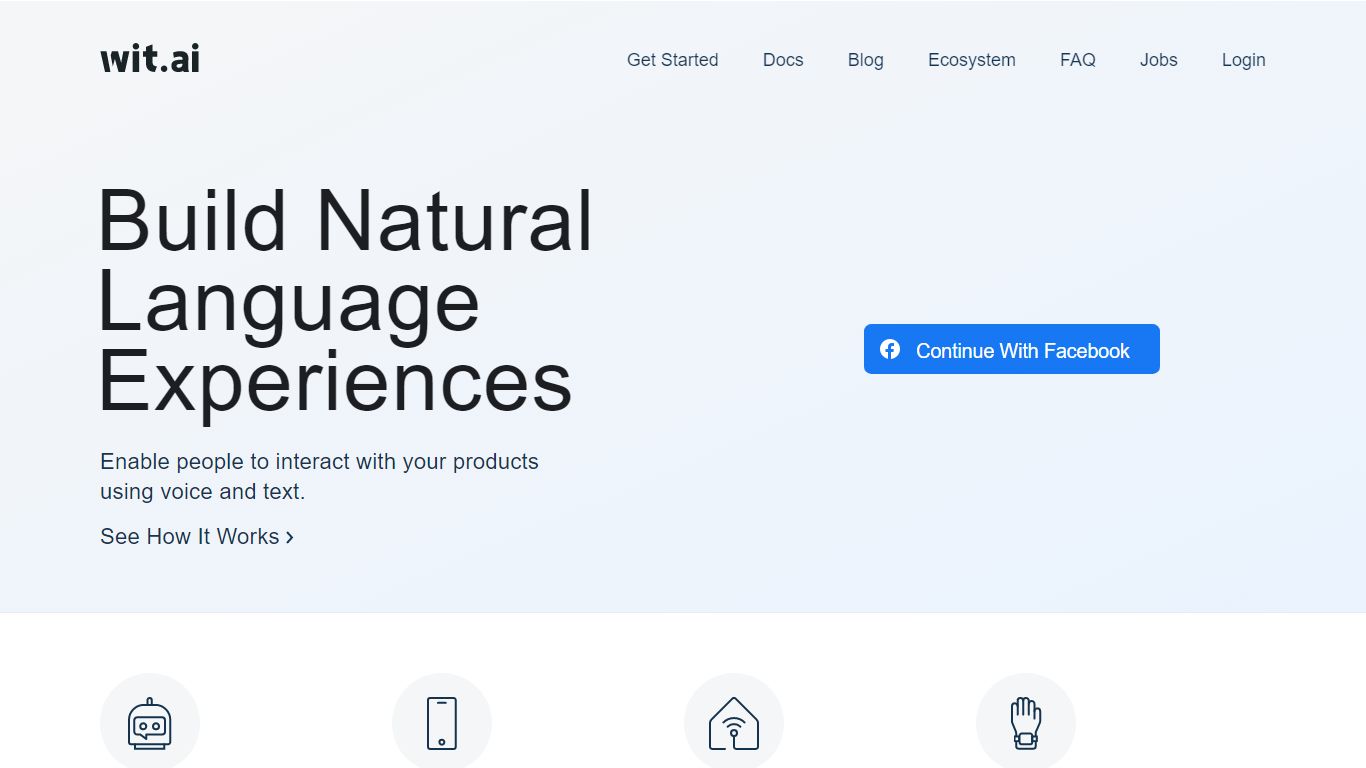Visit the Ecosystem page
Image resolution: width=1366 pixels, height=768 pixels.
pos(971,60)
